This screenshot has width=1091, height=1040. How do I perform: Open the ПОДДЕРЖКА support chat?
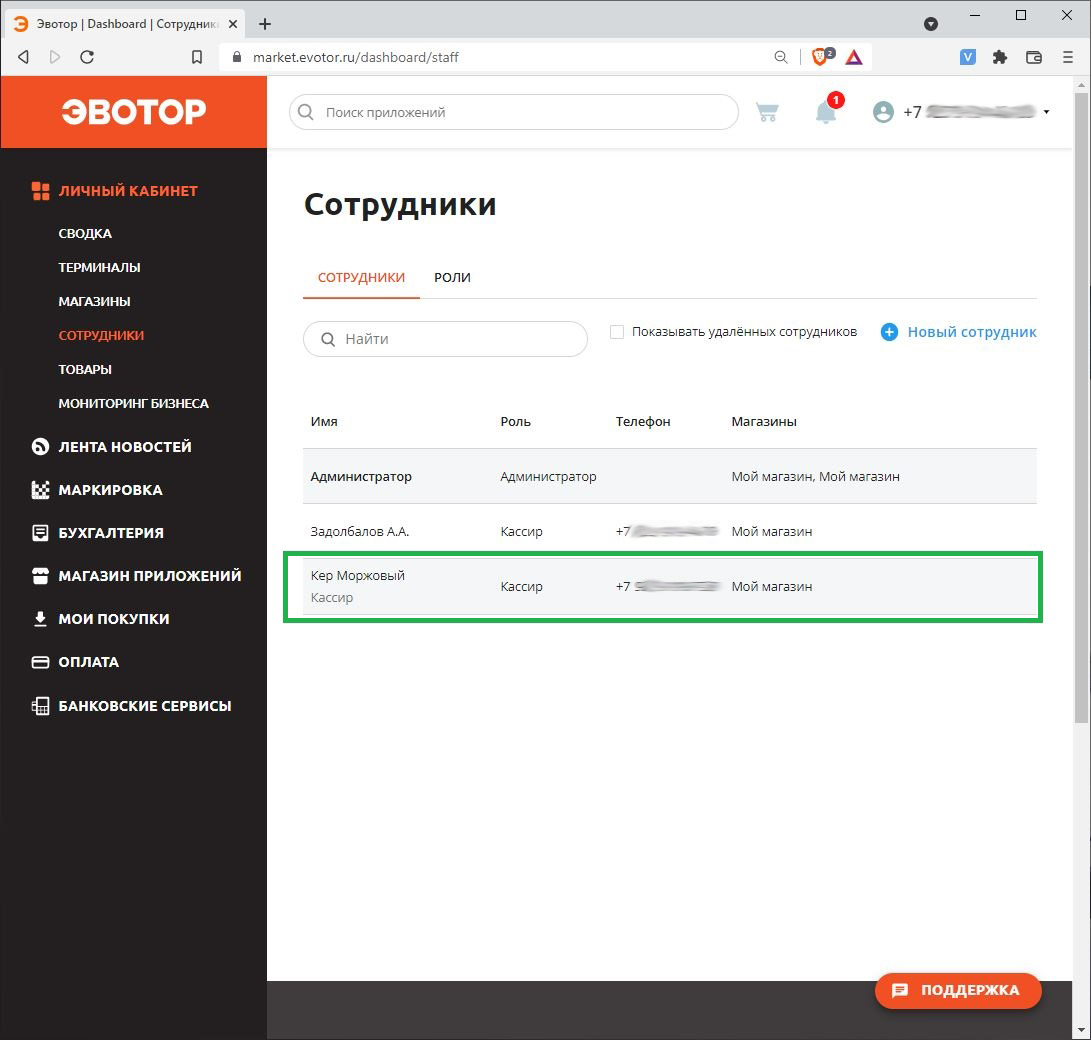coord(956,991)
